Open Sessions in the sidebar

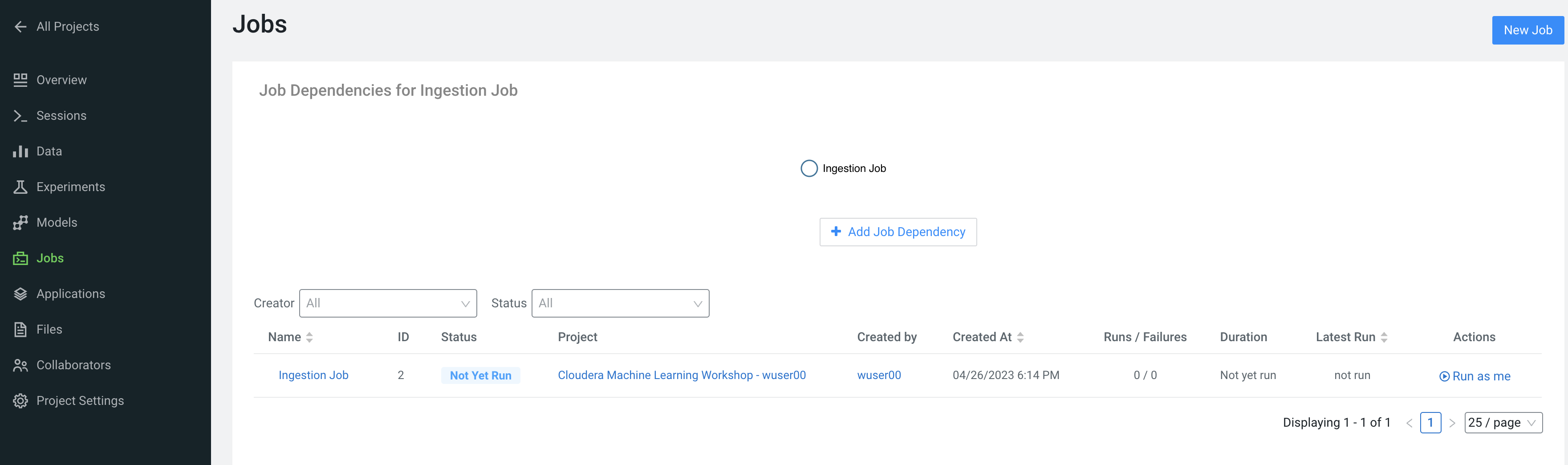(61, 116)
